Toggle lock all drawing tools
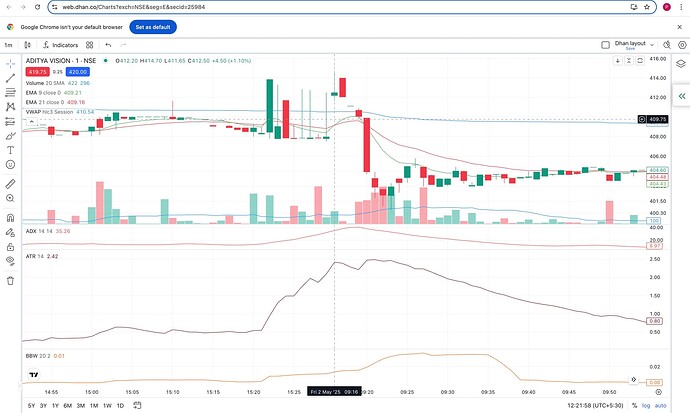Screen dimensions: 690x413 (x=11, y=247)
